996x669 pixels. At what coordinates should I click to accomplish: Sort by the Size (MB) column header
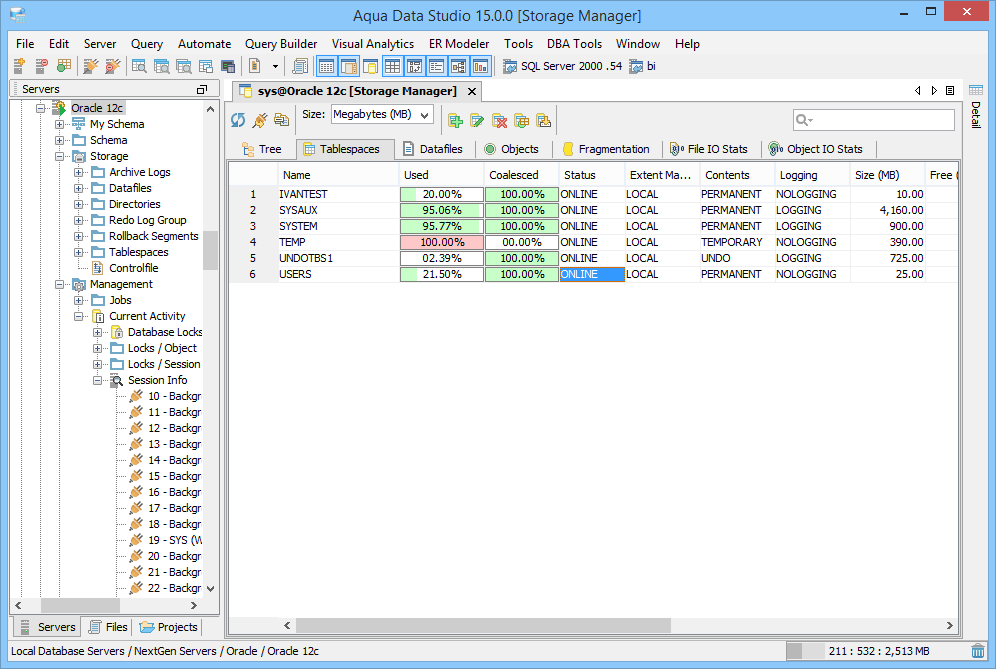coord(887,175)
